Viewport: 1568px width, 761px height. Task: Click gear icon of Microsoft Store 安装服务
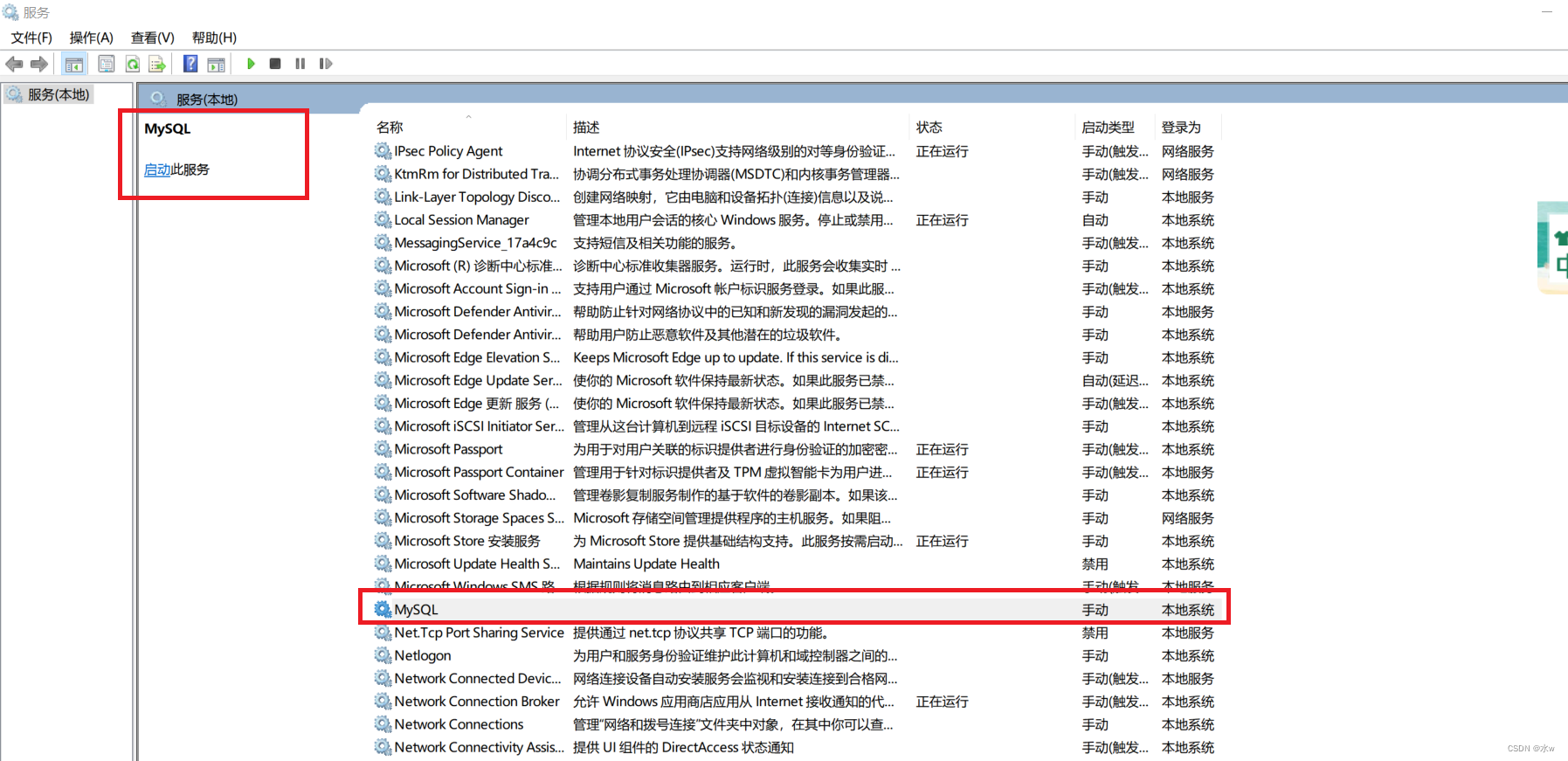tap(383, 541)
